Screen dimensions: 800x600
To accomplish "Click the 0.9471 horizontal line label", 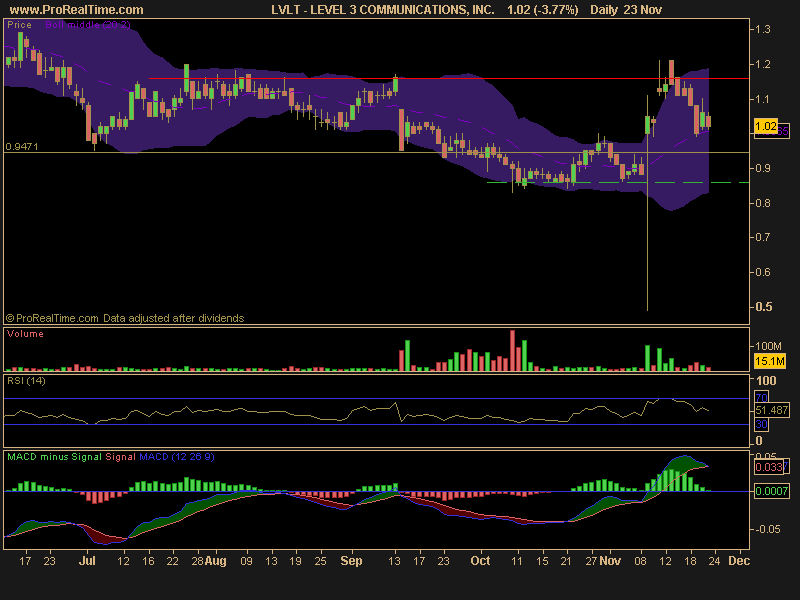I will (x=21, y=146).
